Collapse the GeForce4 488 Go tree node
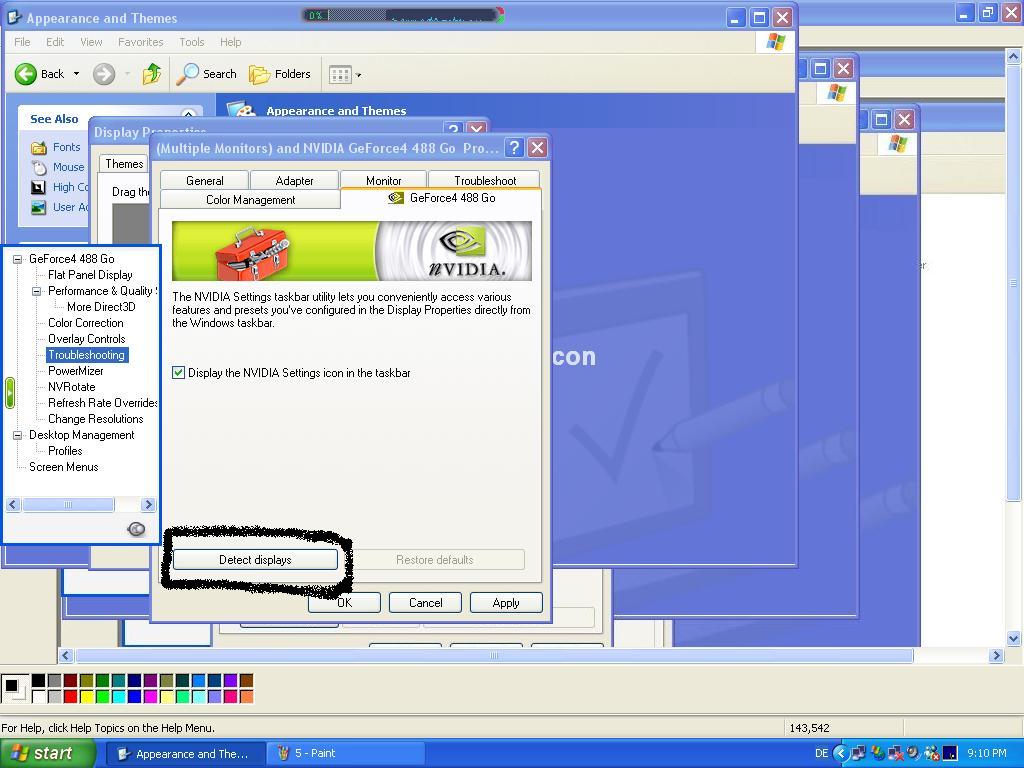Viewport: 1024px width, 768px height. coord(18,259)
